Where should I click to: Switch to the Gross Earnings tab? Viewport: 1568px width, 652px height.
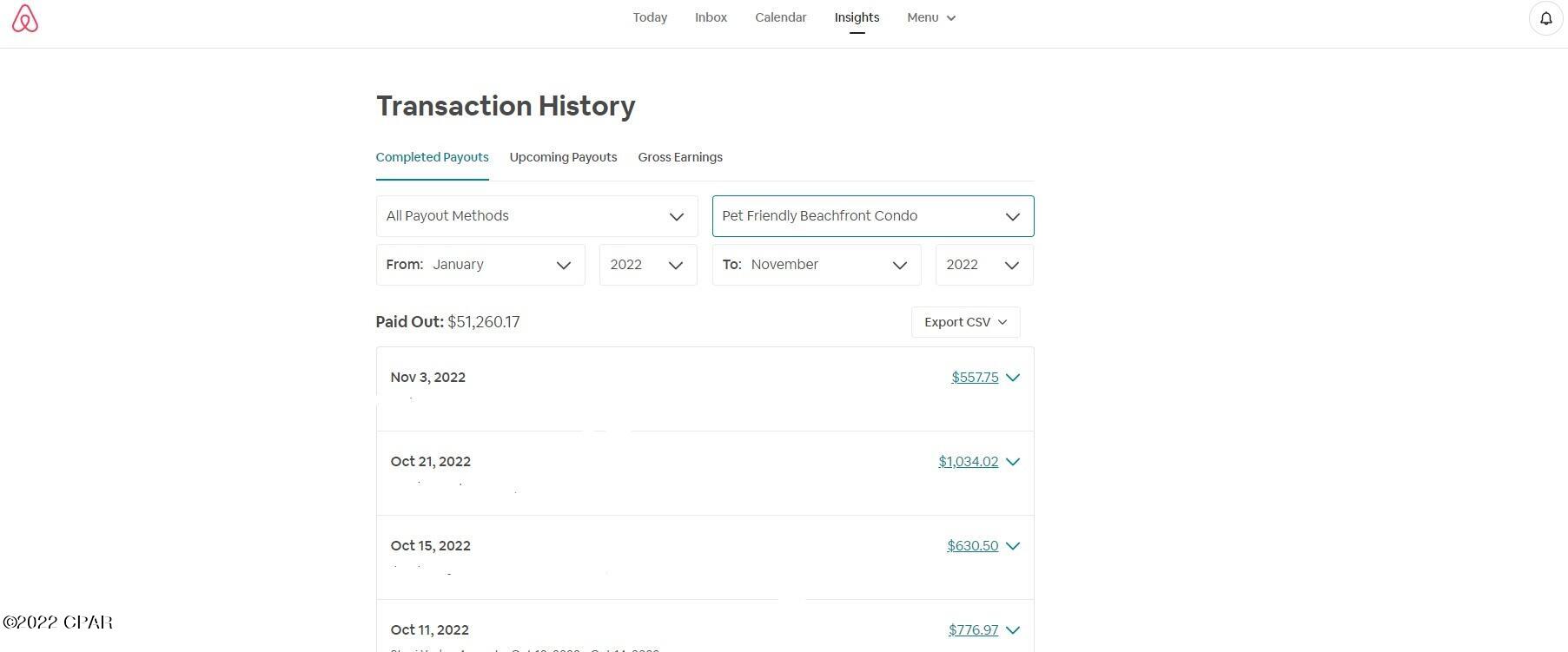[x=680, y=157]
